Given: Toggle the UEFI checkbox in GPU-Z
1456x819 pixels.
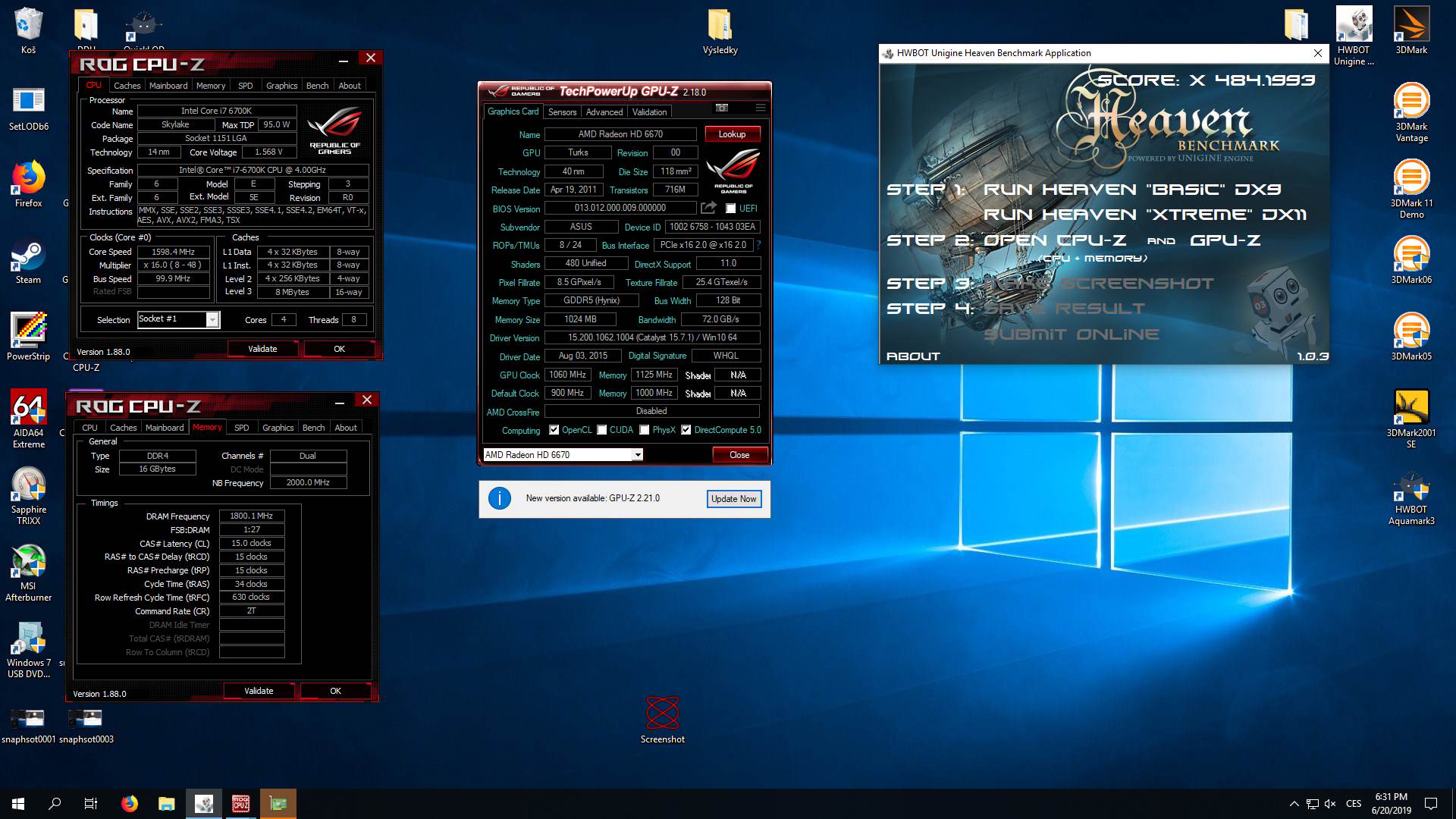Looking at the screenshot, I should (731, 209).
